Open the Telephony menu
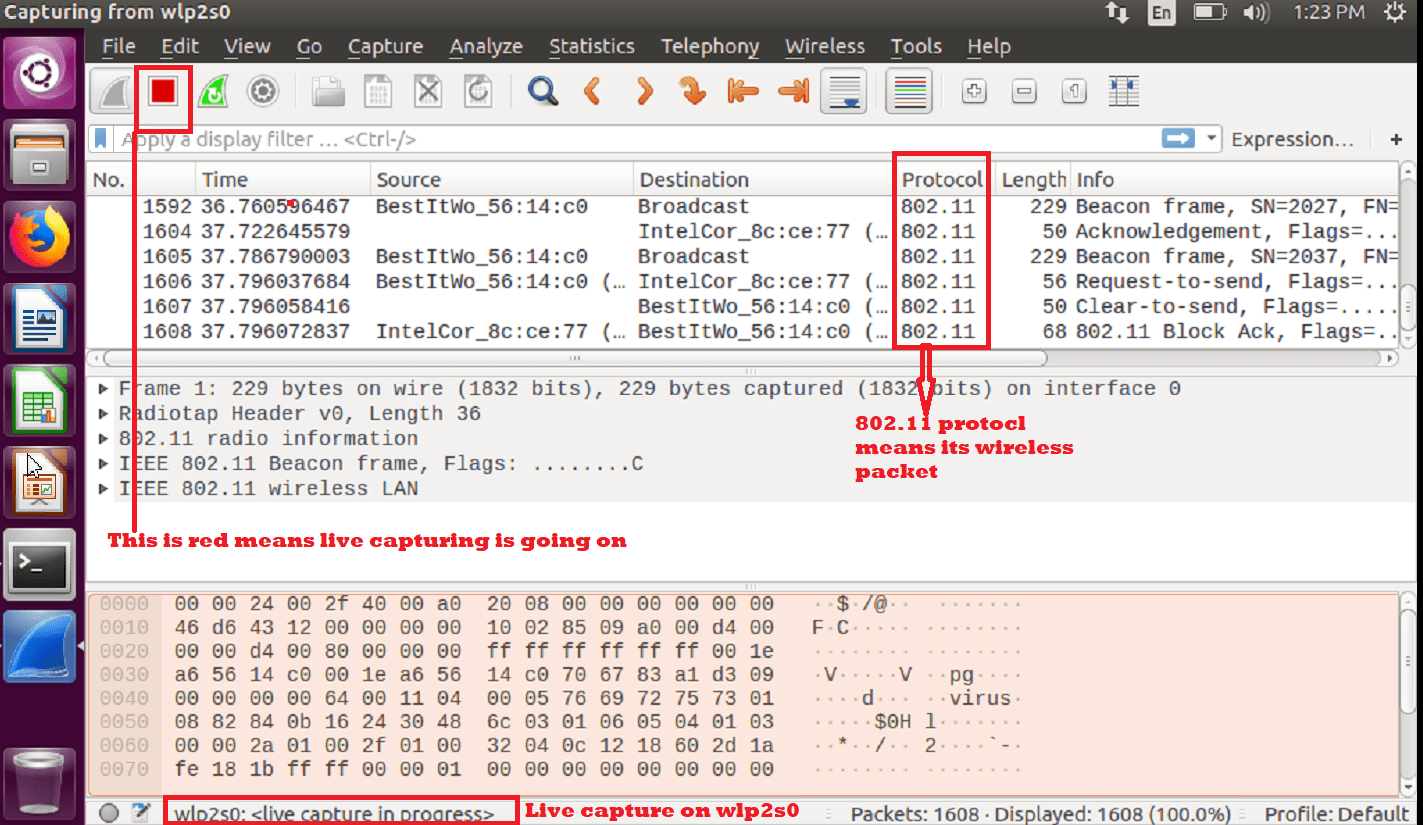The image size is (1423, 825). [x=710, y=46]
